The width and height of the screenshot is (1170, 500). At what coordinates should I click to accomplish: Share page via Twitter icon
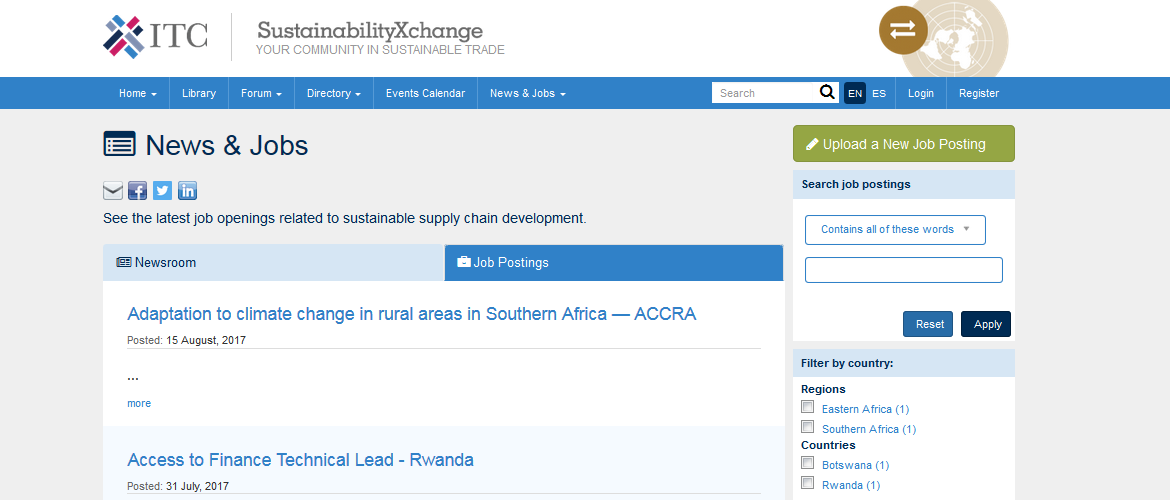click(163, 191)
